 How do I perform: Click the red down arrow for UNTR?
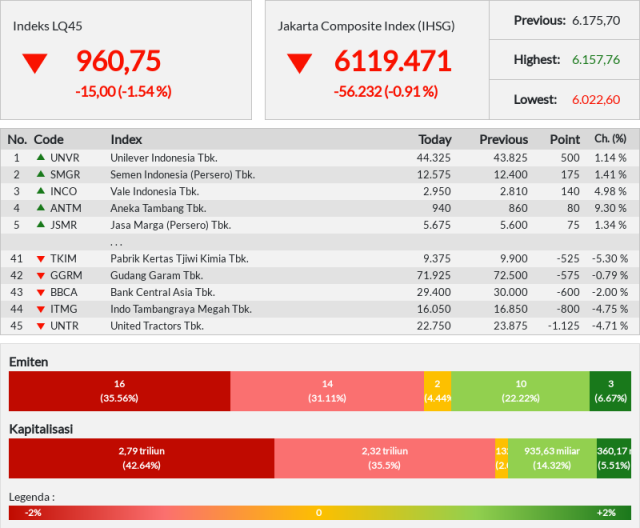41,326
